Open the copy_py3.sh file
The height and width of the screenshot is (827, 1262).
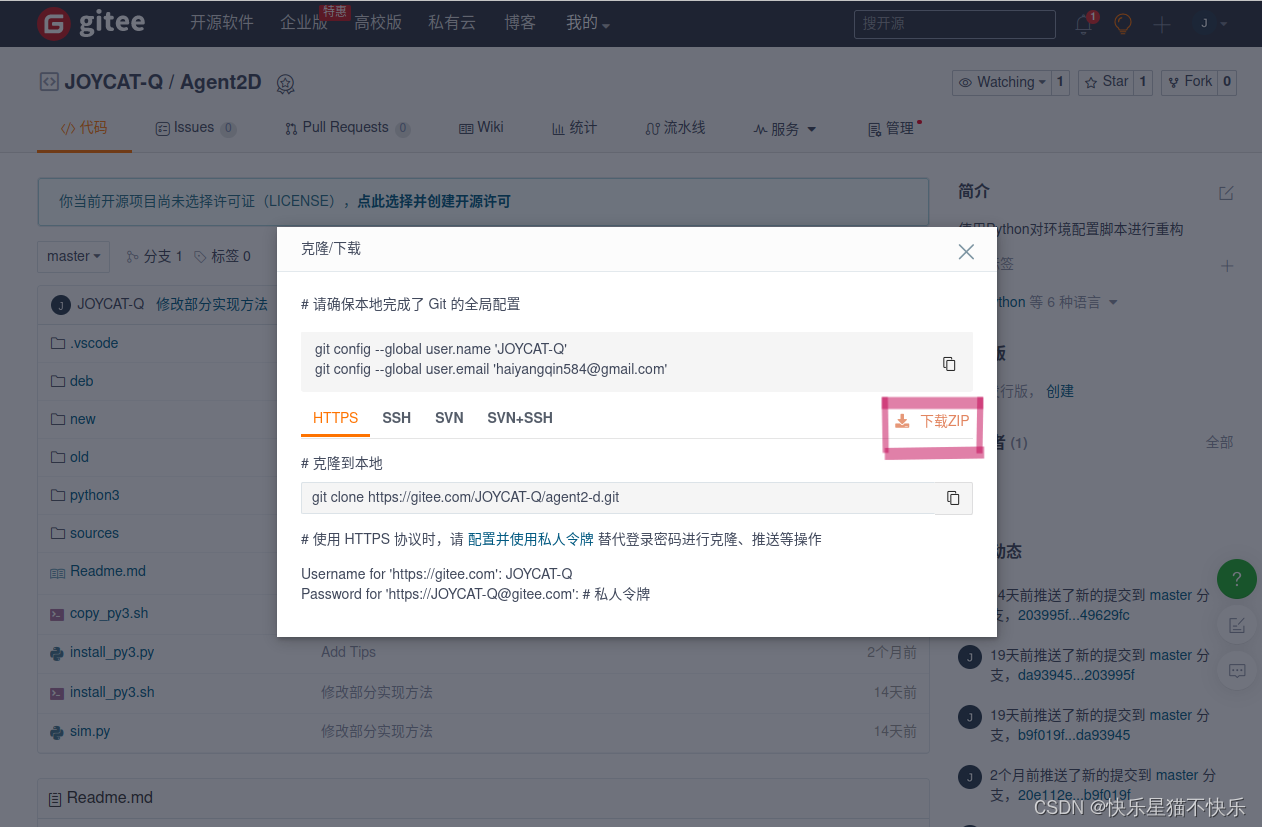[x=109, y=613]
